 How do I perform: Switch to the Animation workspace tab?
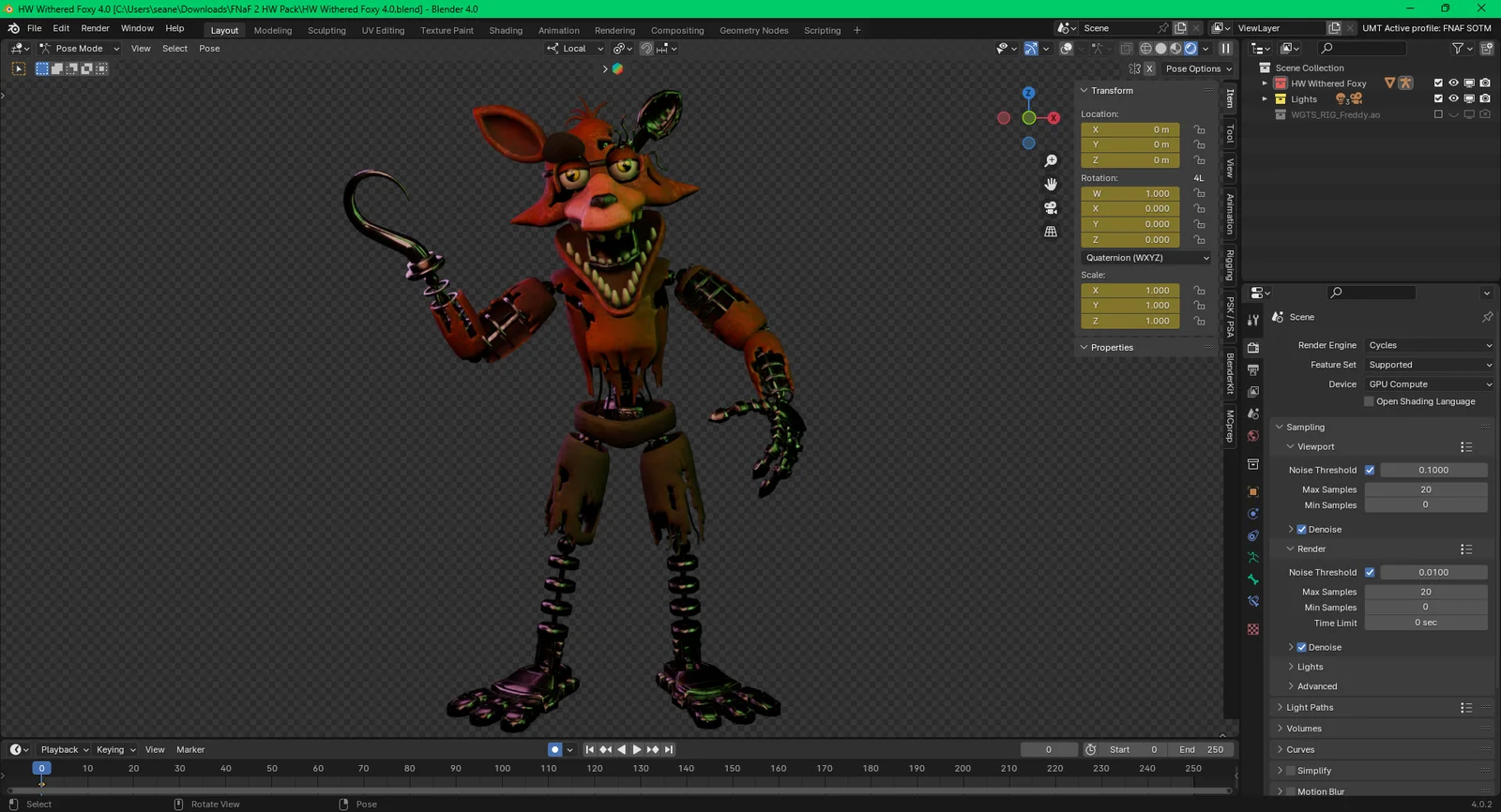558,30
